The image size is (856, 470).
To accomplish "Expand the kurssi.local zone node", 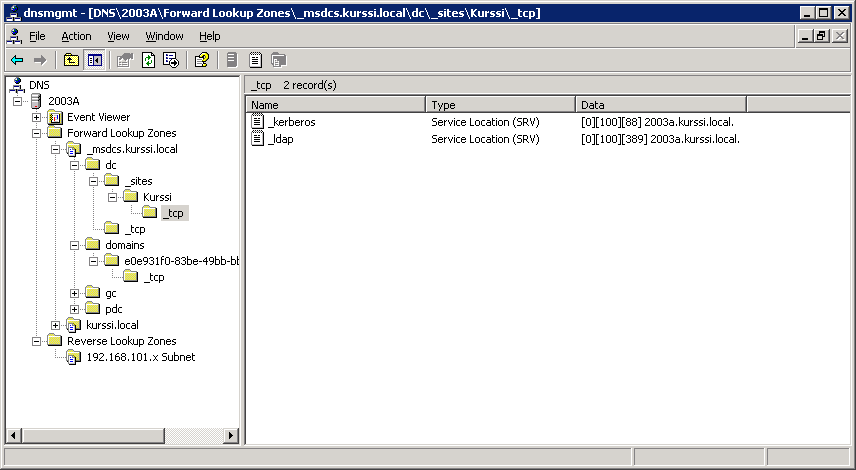I will 55,325.
